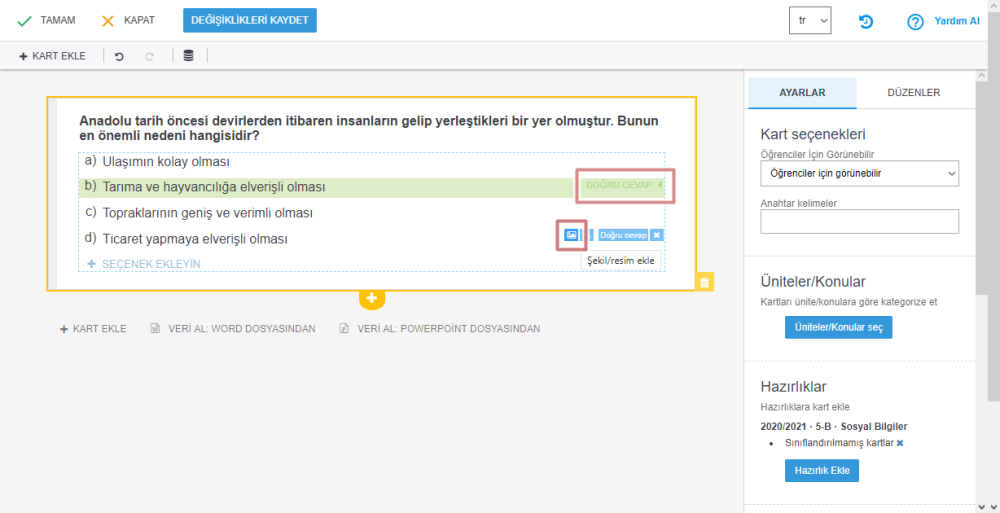1000x513 pixels.
Task: Switch to the DÜZENLER tab
Action: [913, 92]
